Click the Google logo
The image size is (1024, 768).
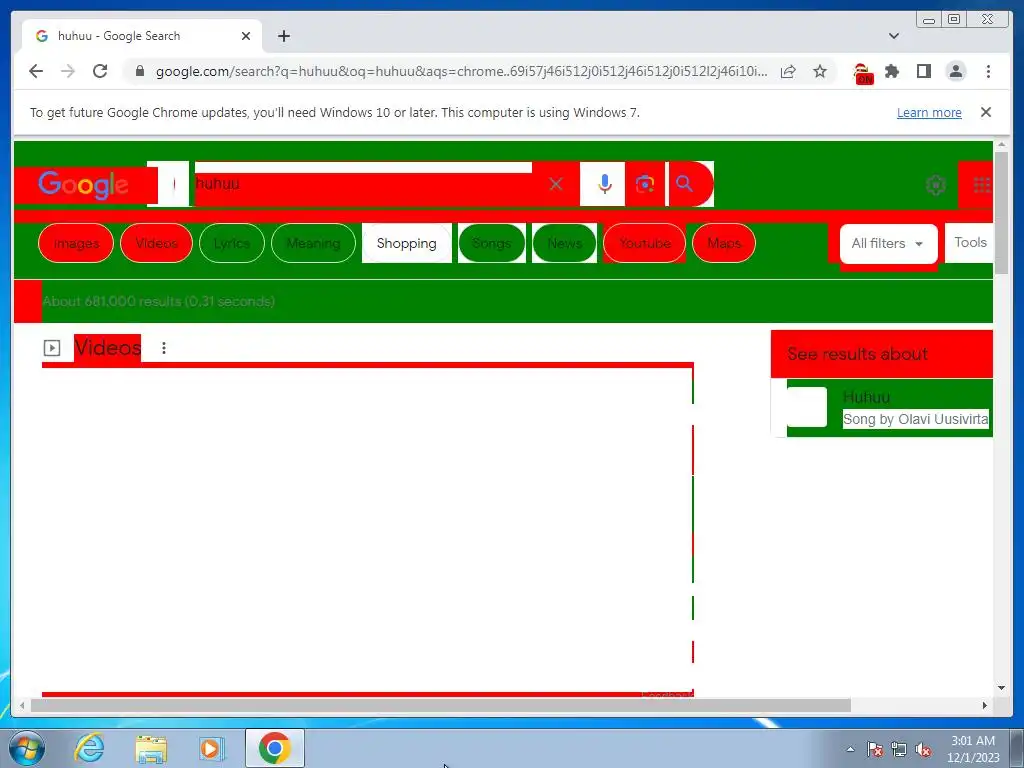click(x=84, y=185)
